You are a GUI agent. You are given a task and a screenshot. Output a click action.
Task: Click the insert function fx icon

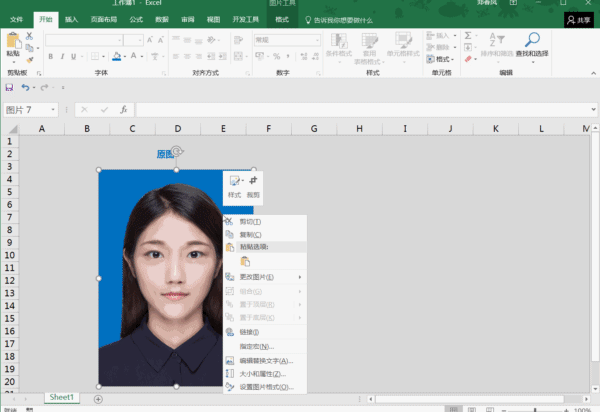click(x=123, y=110)
